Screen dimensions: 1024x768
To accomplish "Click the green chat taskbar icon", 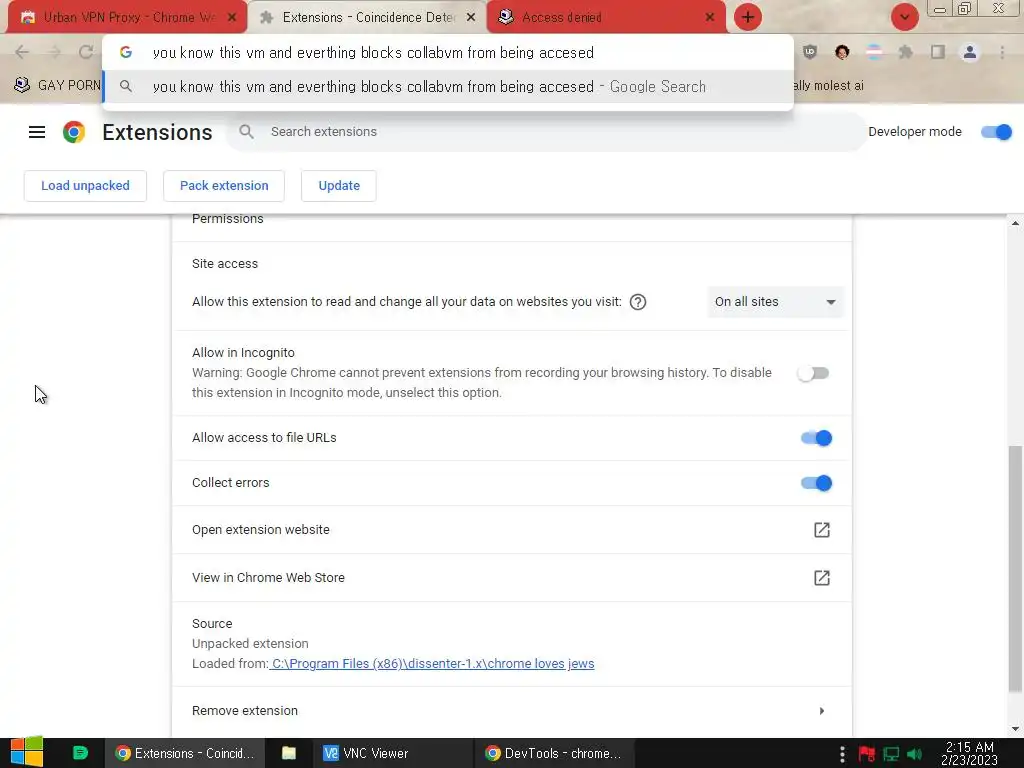I will point(80,753).
